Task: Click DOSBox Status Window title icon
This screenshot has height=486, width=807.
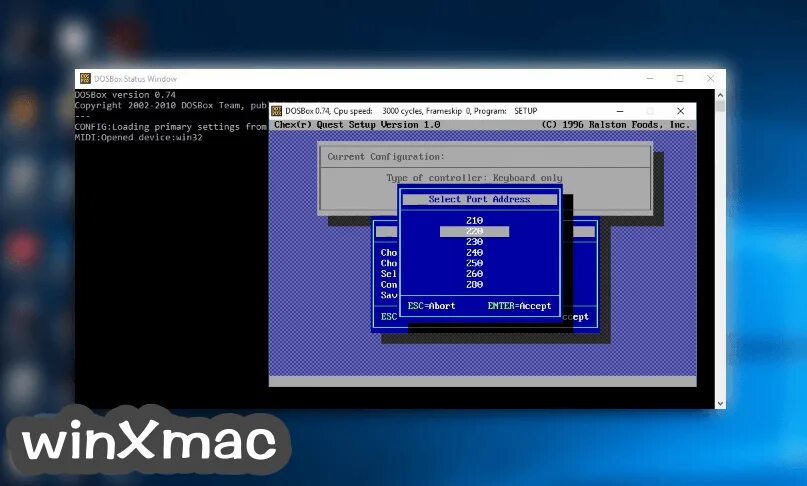Action: 85,78
